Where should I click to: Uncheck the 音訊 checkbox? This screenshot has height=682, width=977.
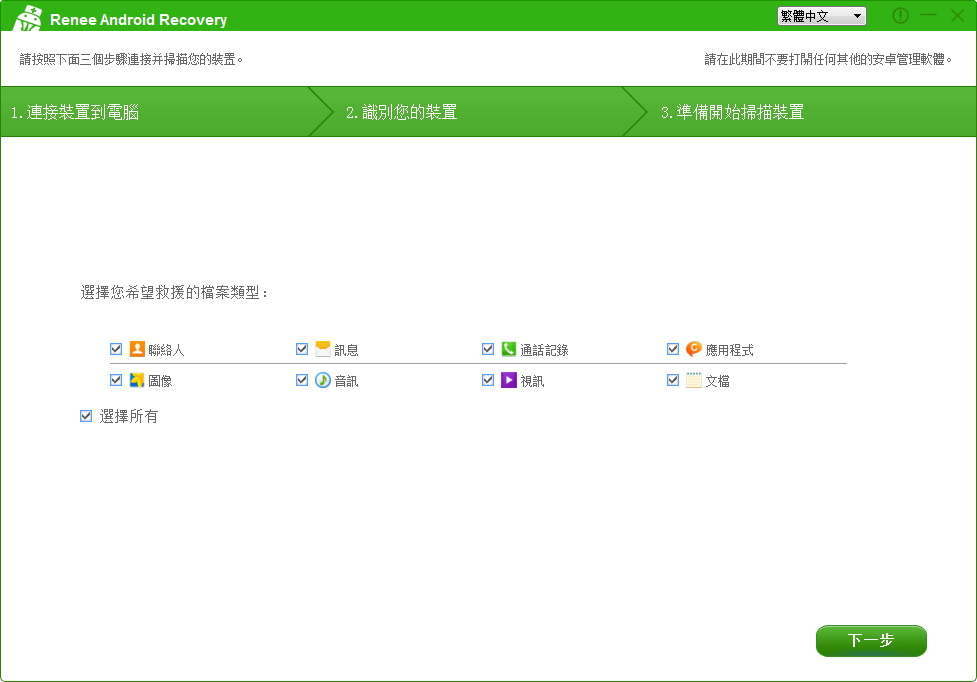tap(302, 380)
